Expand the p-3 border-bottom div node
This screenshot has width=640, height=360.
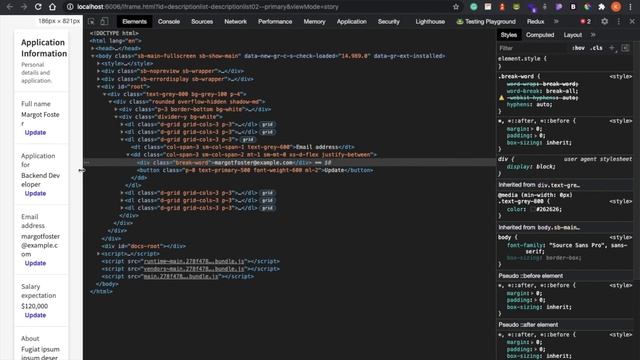(116, 109)
